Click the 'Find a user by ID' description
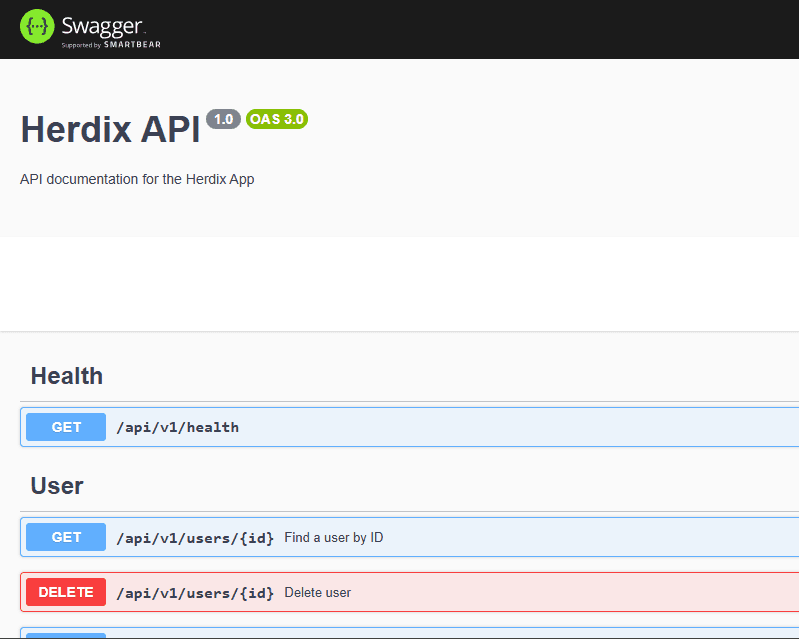Screen dimensions: 799x639 [x=334, y=538]
